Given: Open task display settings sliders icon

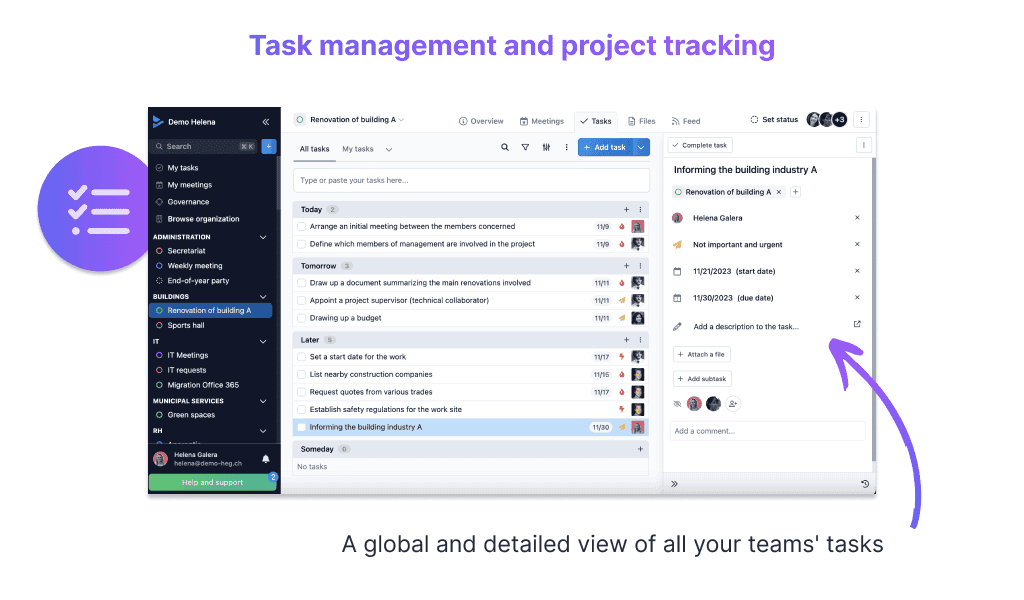Looking at the screenshot, I should 546,148.
